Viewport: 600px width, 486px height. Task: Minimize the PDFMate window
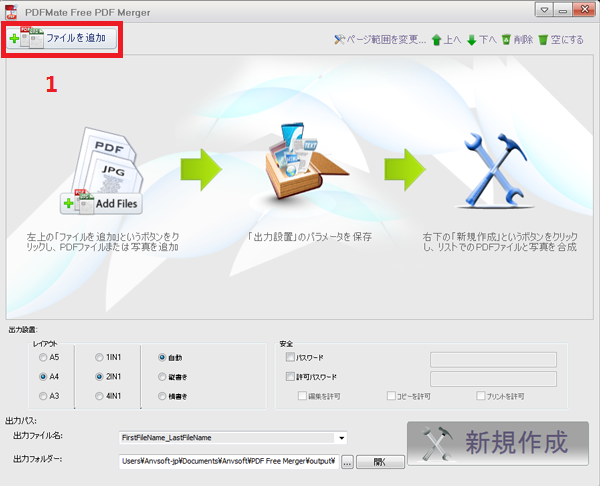point(562,10)
